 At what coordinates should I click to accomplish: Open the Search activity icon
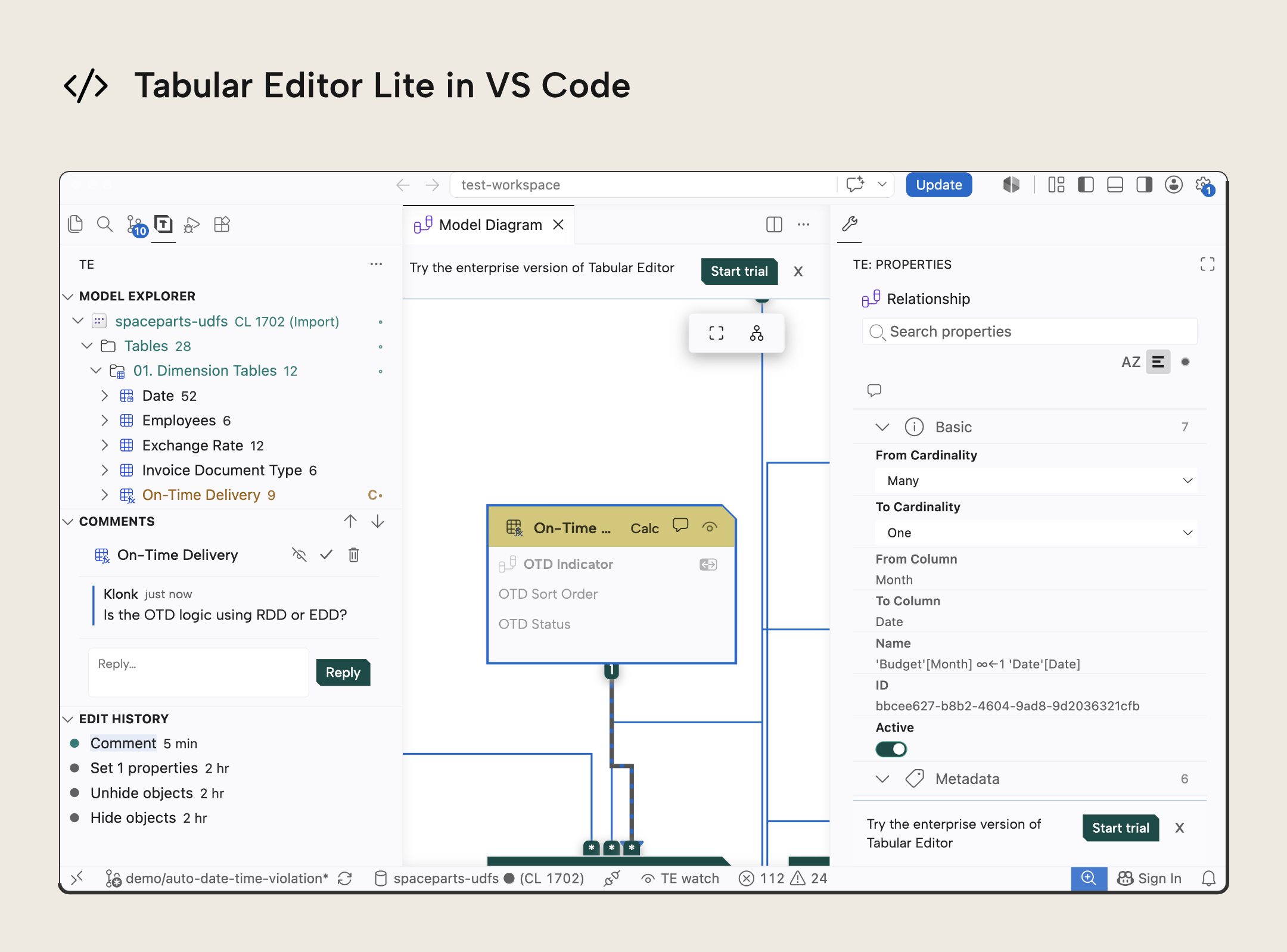[x=104, y=224]
